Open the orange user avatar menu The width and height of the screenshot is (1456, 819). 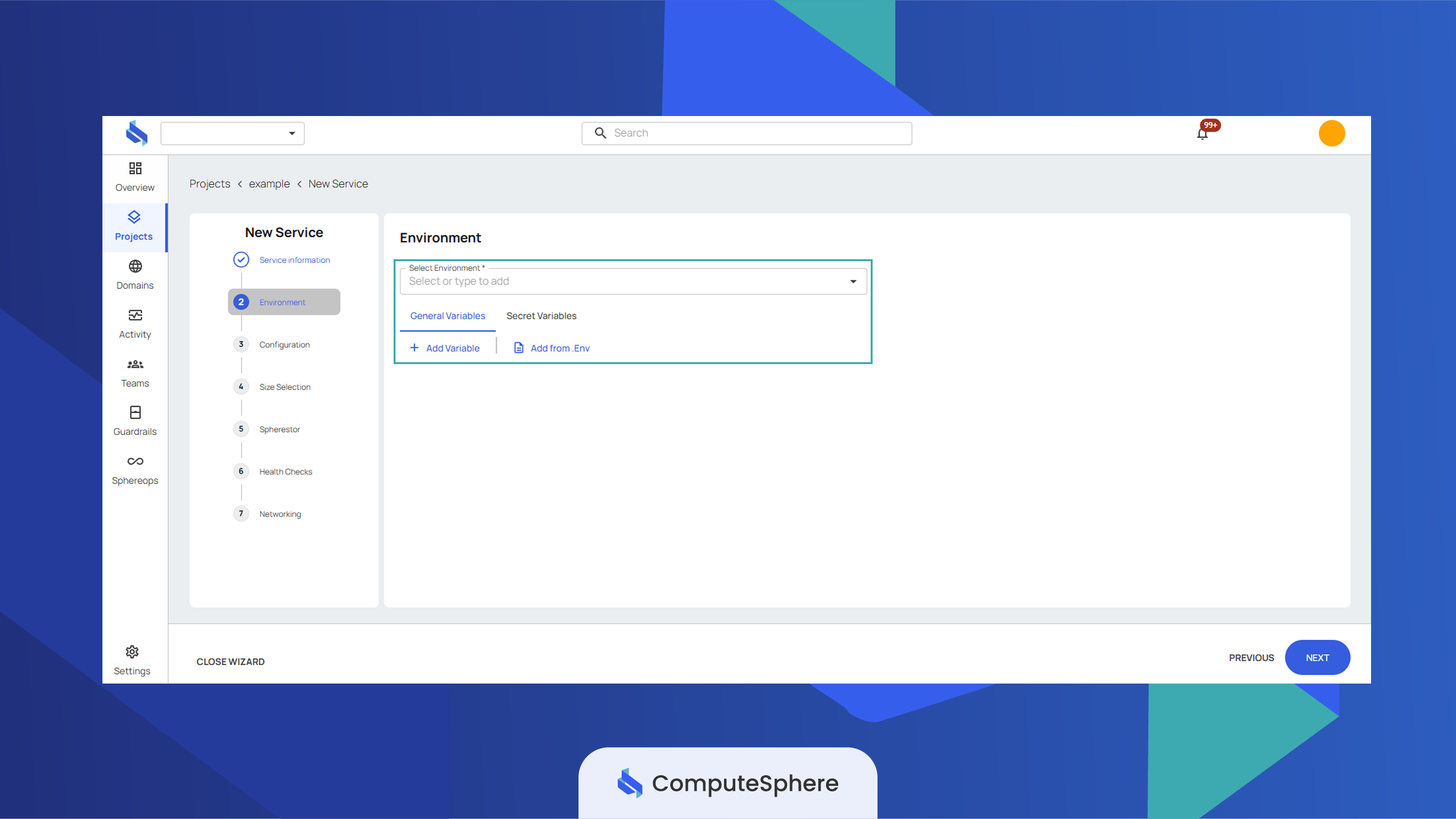click(1331, 134)
